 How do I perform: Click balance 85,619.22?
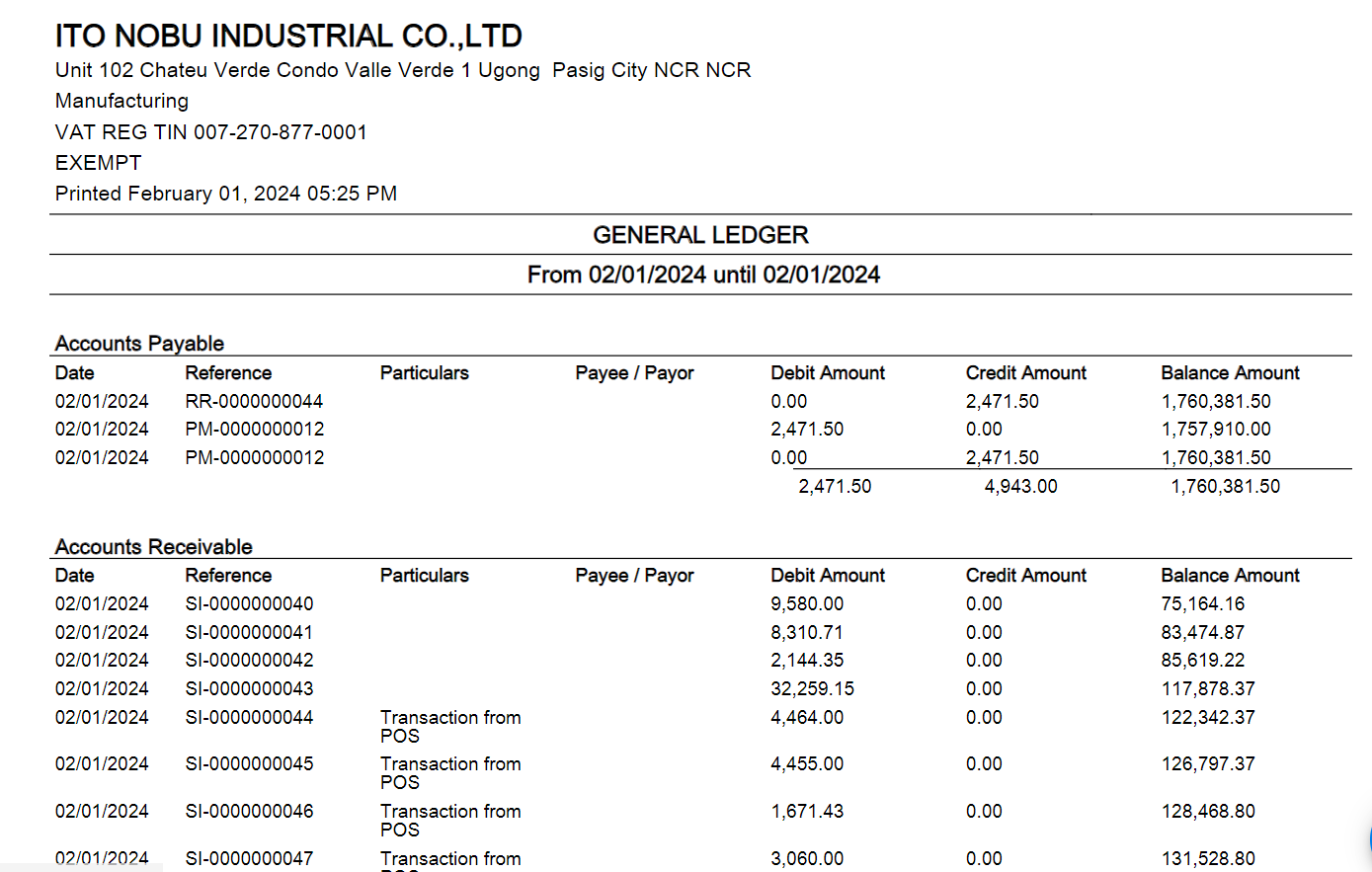[1203, 661]
